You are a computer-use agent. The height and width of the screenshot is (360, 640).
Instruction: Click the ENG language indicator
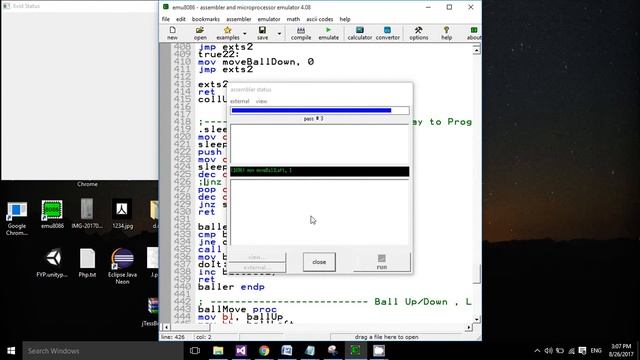click(596, 351)
